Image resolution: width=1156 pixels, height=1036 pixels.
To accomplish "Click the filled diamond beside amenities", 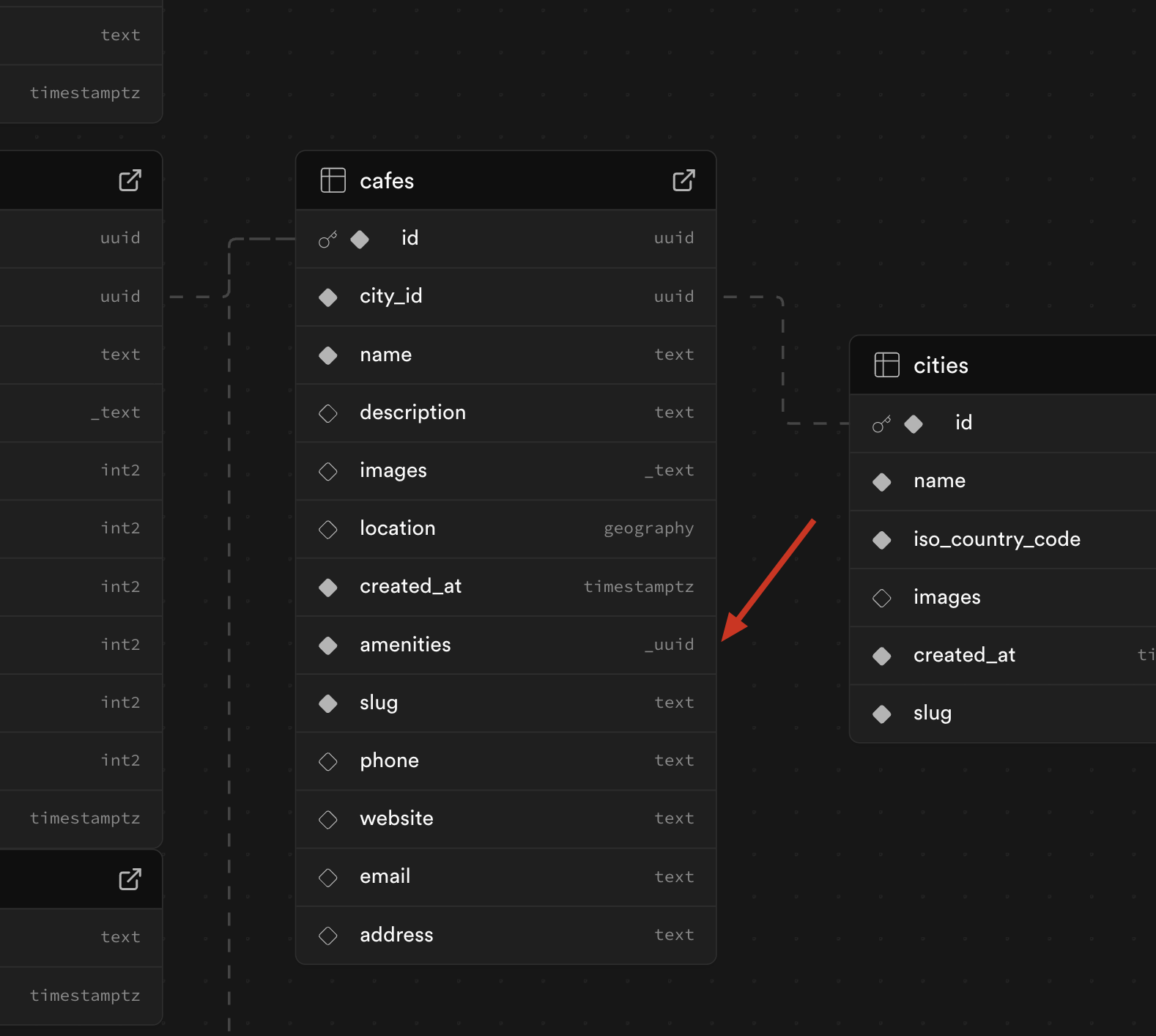I will (x=328, y=645).
